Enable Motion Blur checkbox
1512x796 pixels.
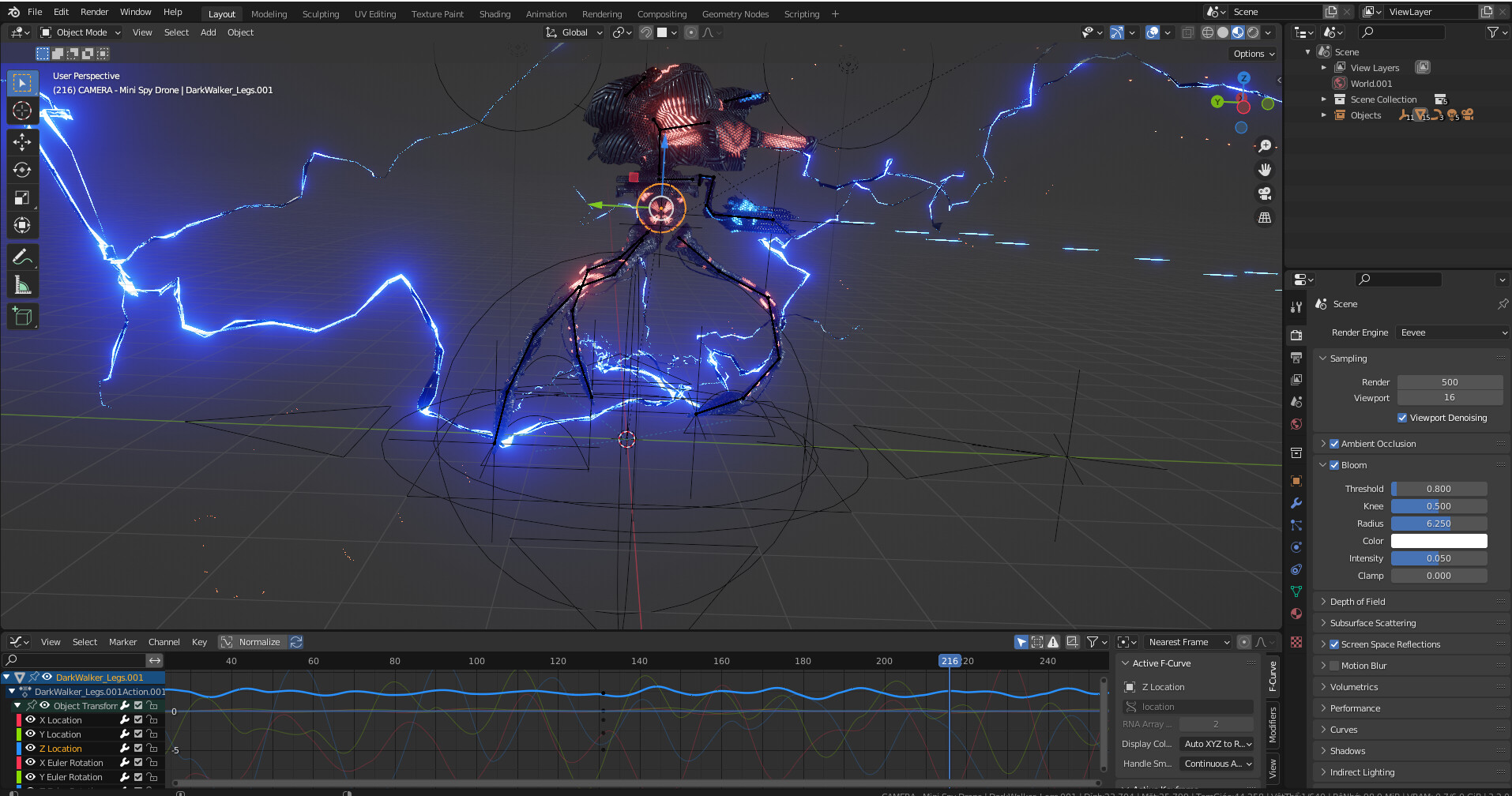click(1334, 666)
